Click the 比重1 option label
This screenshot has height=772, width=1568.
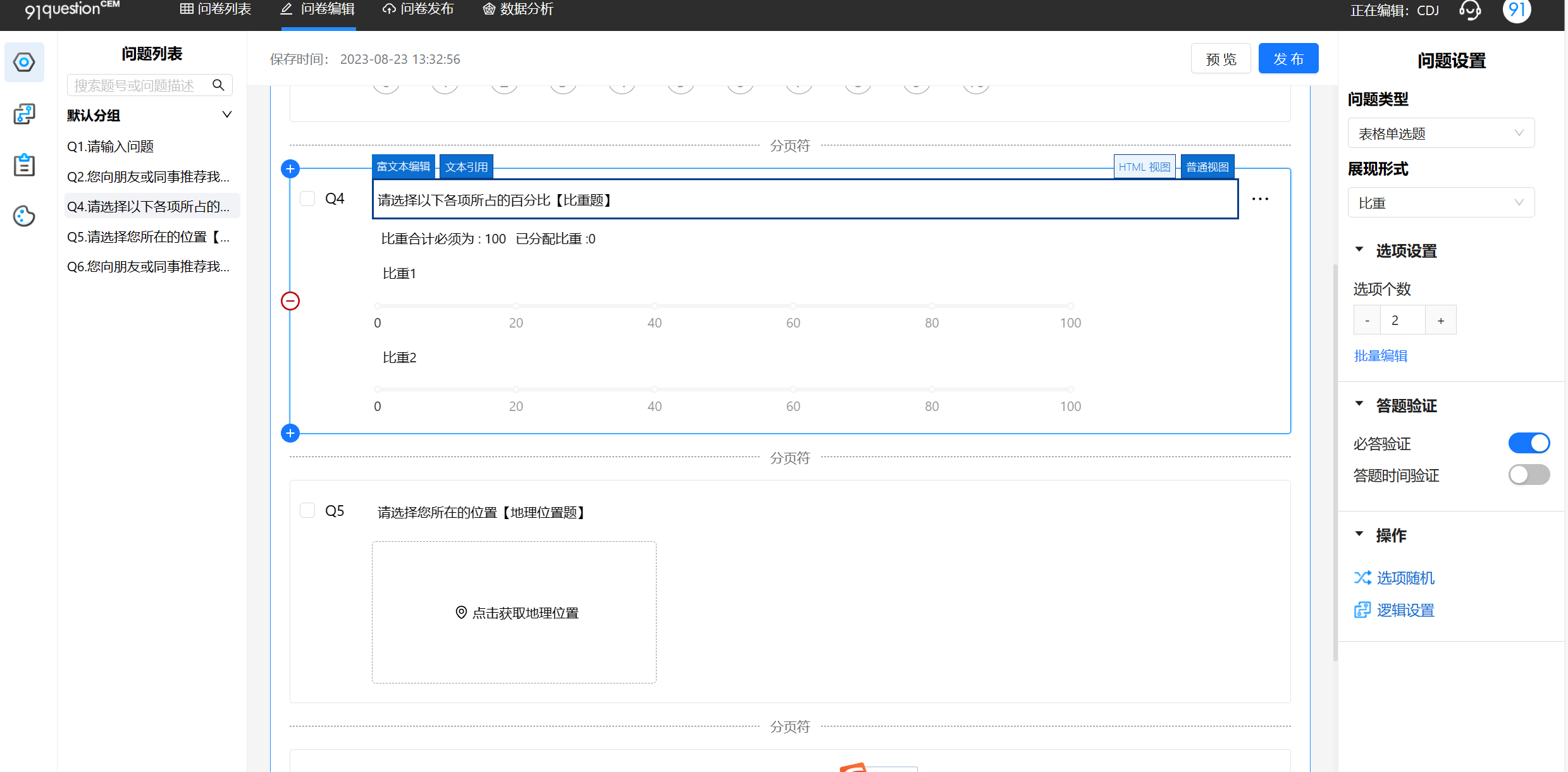point(399,273)
